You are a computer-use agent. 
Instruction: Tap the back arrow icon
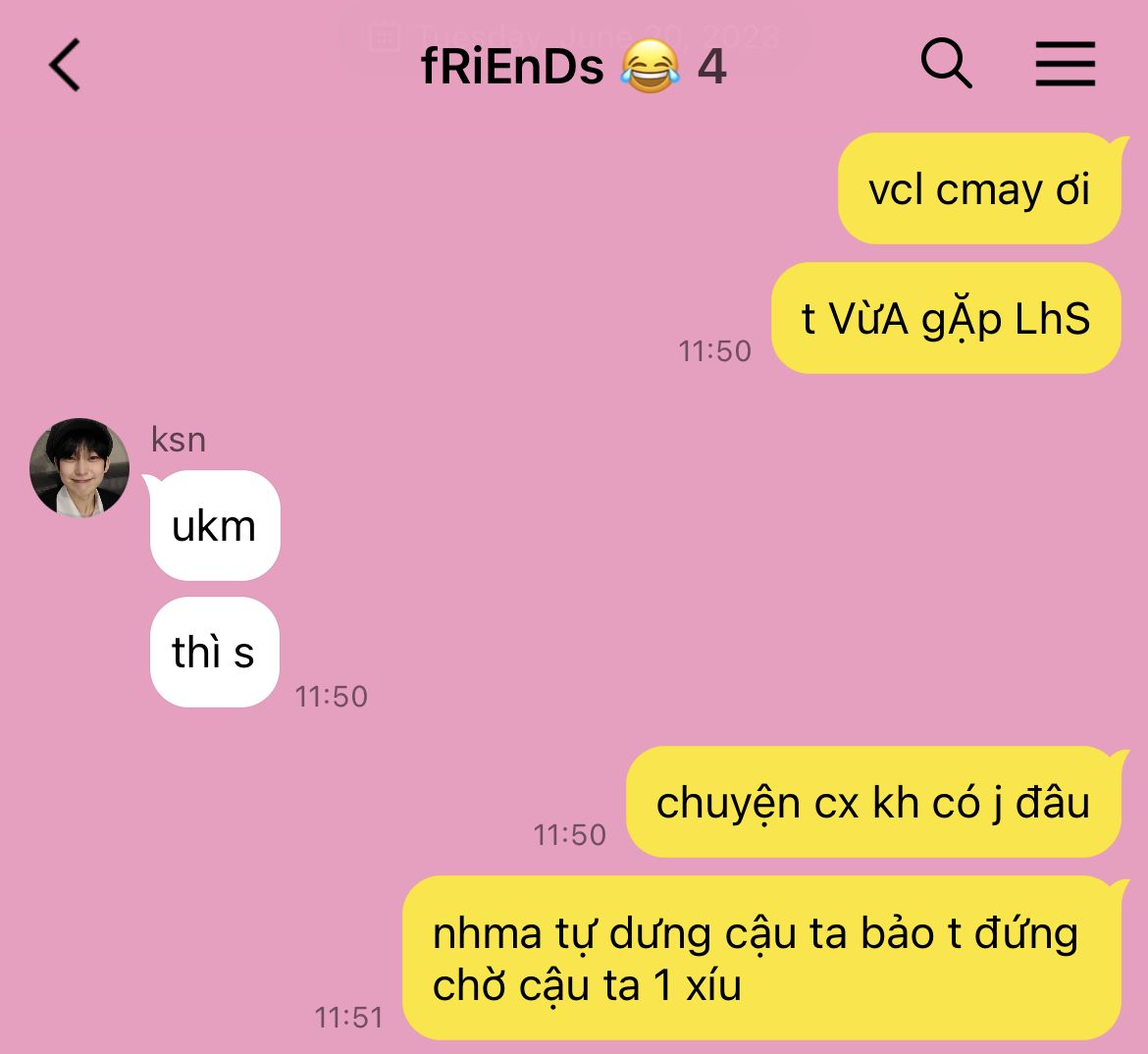(x=65, y=65)
